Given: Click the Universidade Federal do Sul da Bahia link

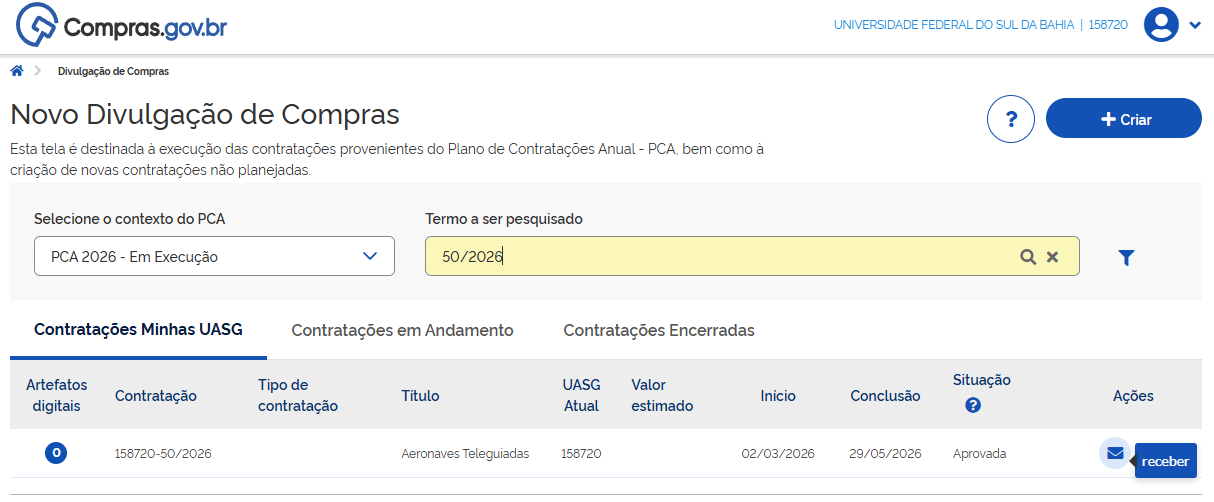Looking at the screenshot, I should coord(953,25).
